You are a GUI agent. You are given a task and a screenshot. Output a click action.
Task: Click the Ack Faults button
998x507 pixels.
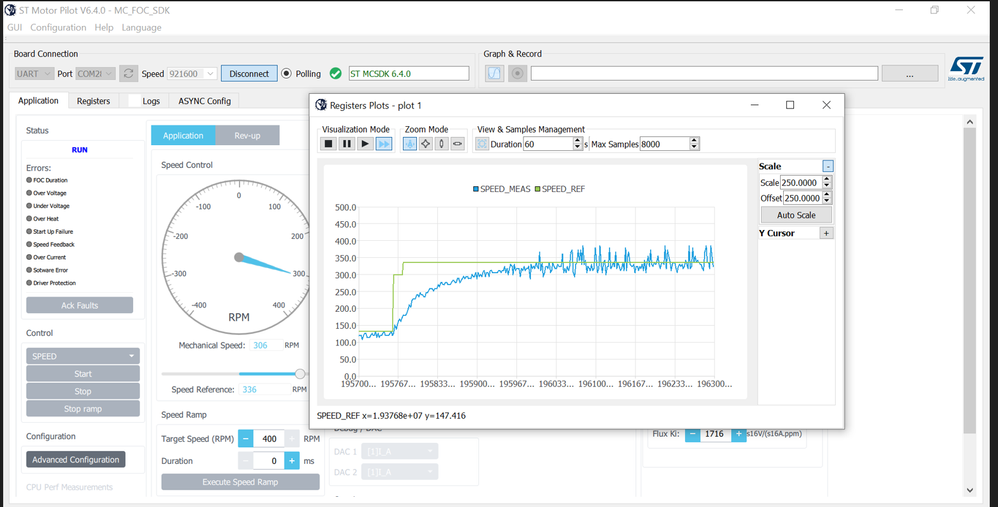coord(80,305)
